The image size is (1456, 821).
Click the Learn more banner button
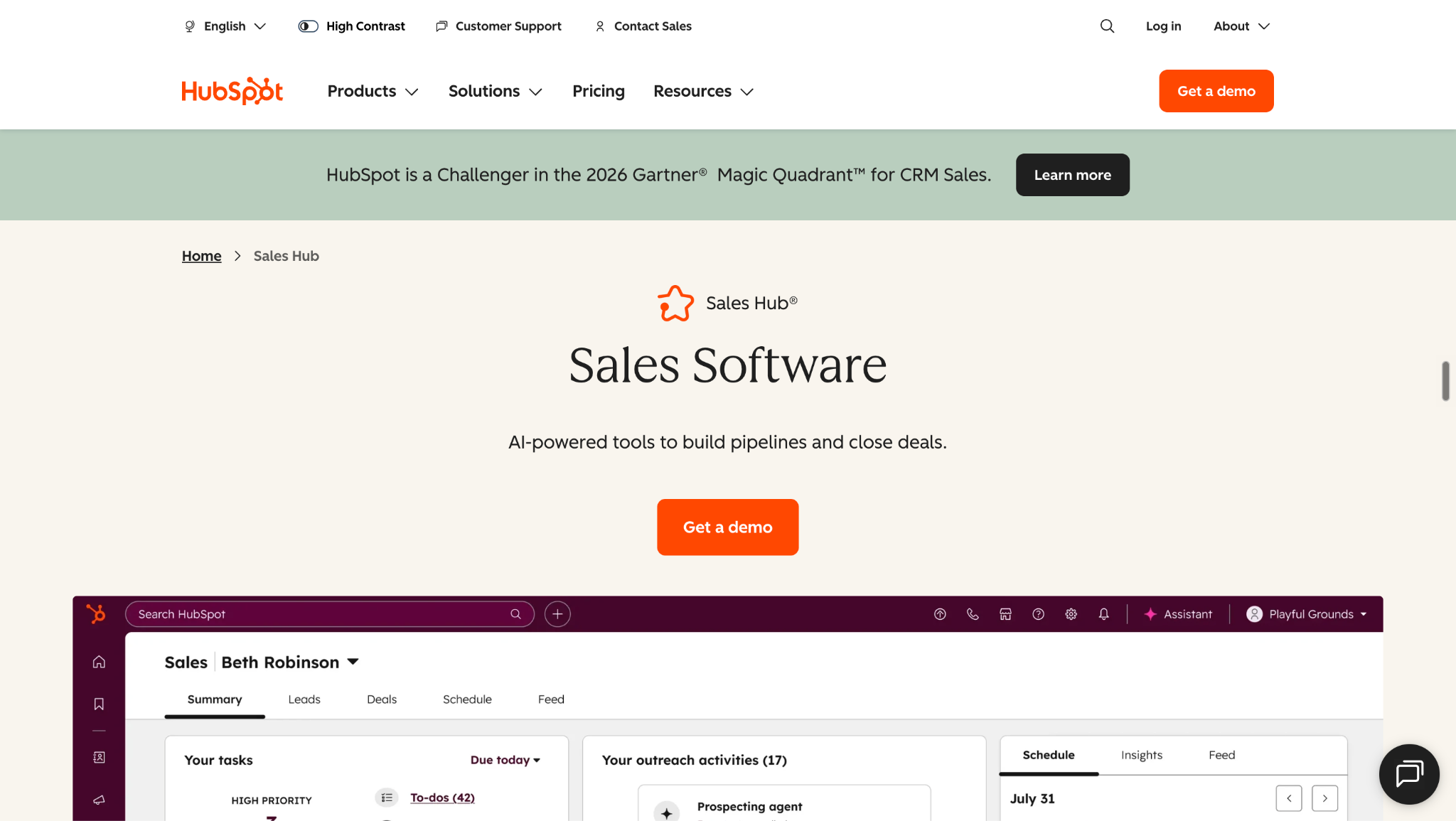1073,175
